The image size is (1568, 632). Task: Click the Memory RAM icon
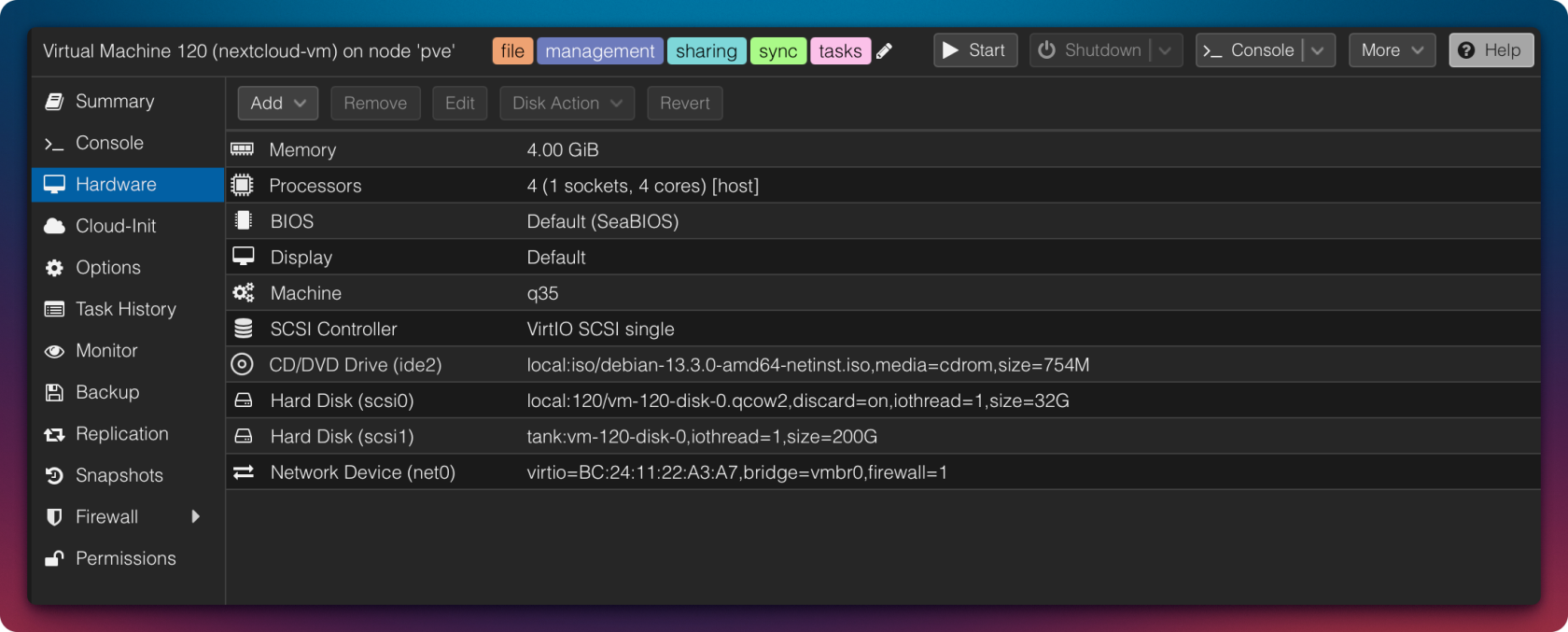click(x=243, y=149)
